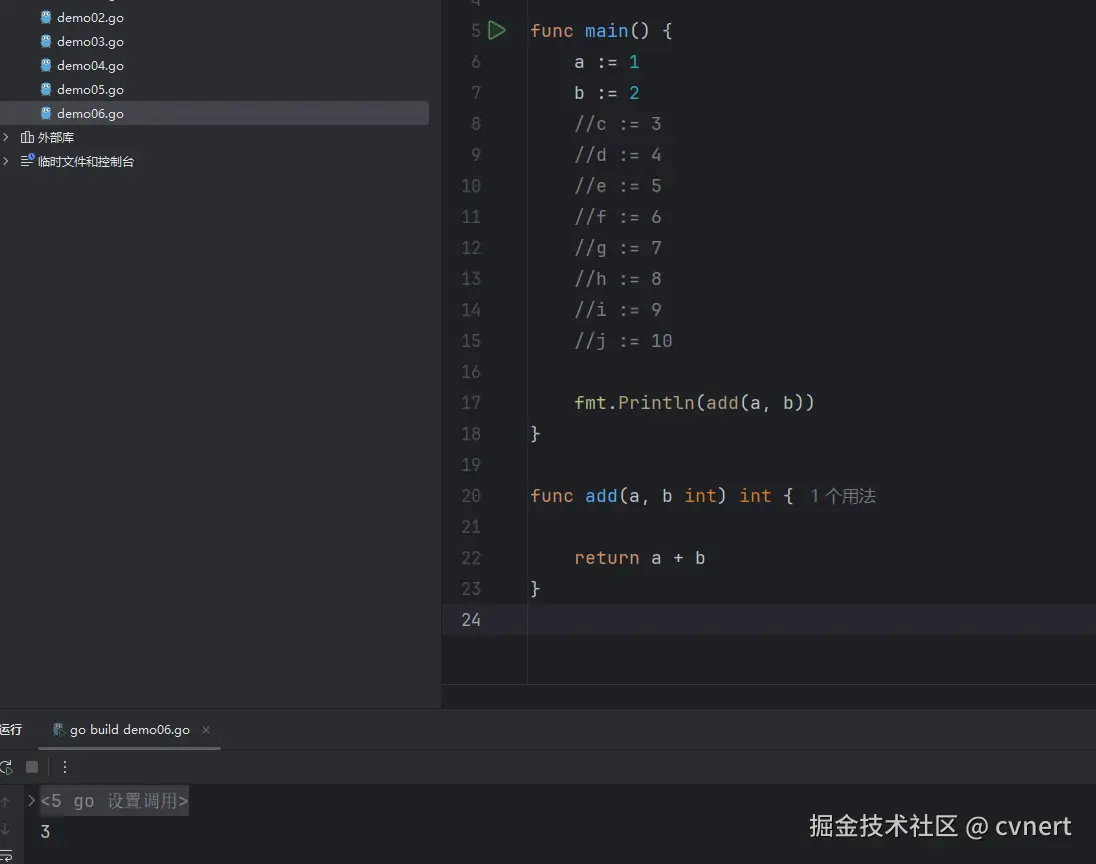Expand the 外部库 node

coord(6,137)
